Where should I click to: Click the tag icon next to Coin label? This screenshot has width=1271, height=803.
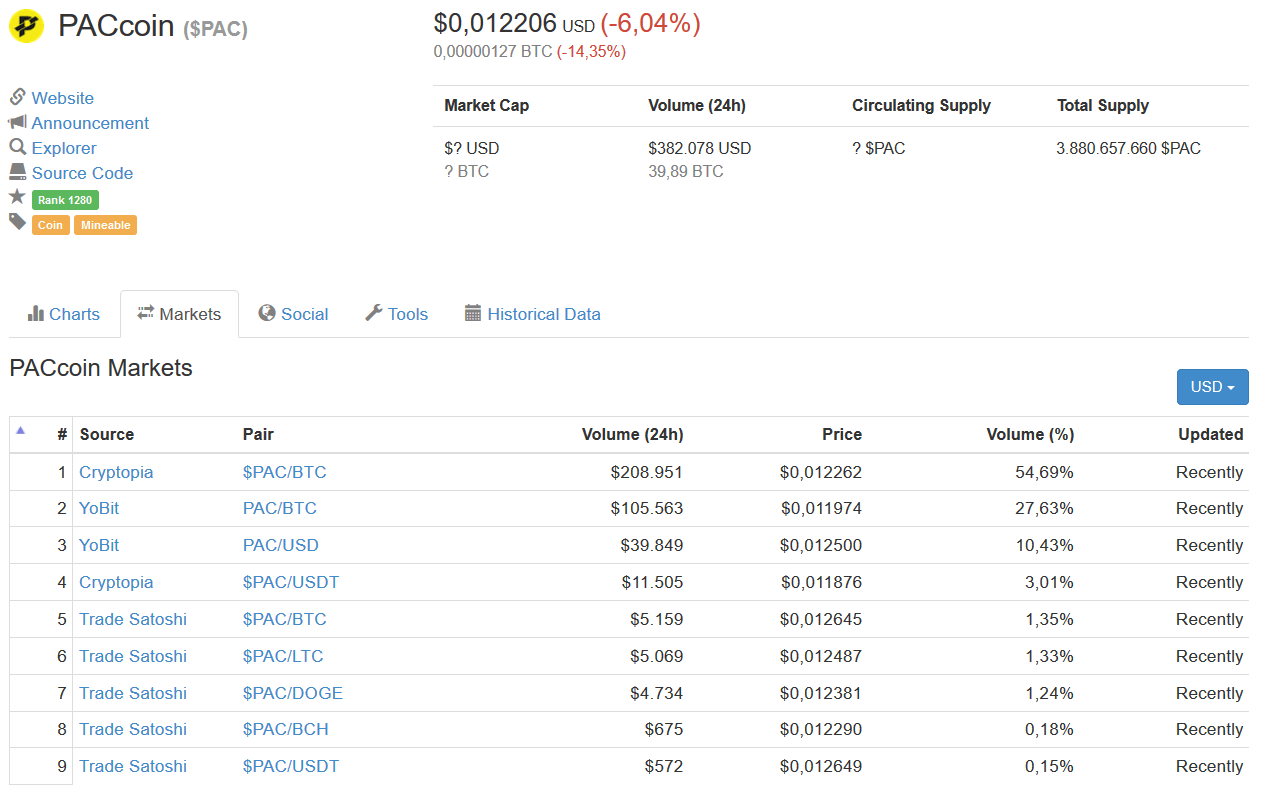click(x=17, y=222)
